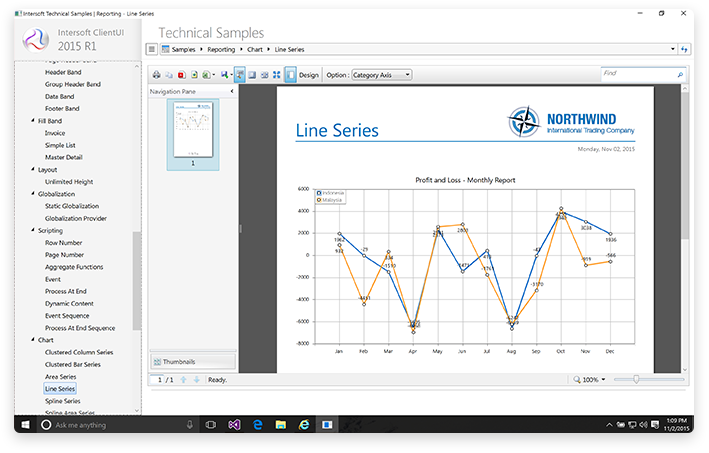Select Spline Series in the sample tree

tap(61, 400)
